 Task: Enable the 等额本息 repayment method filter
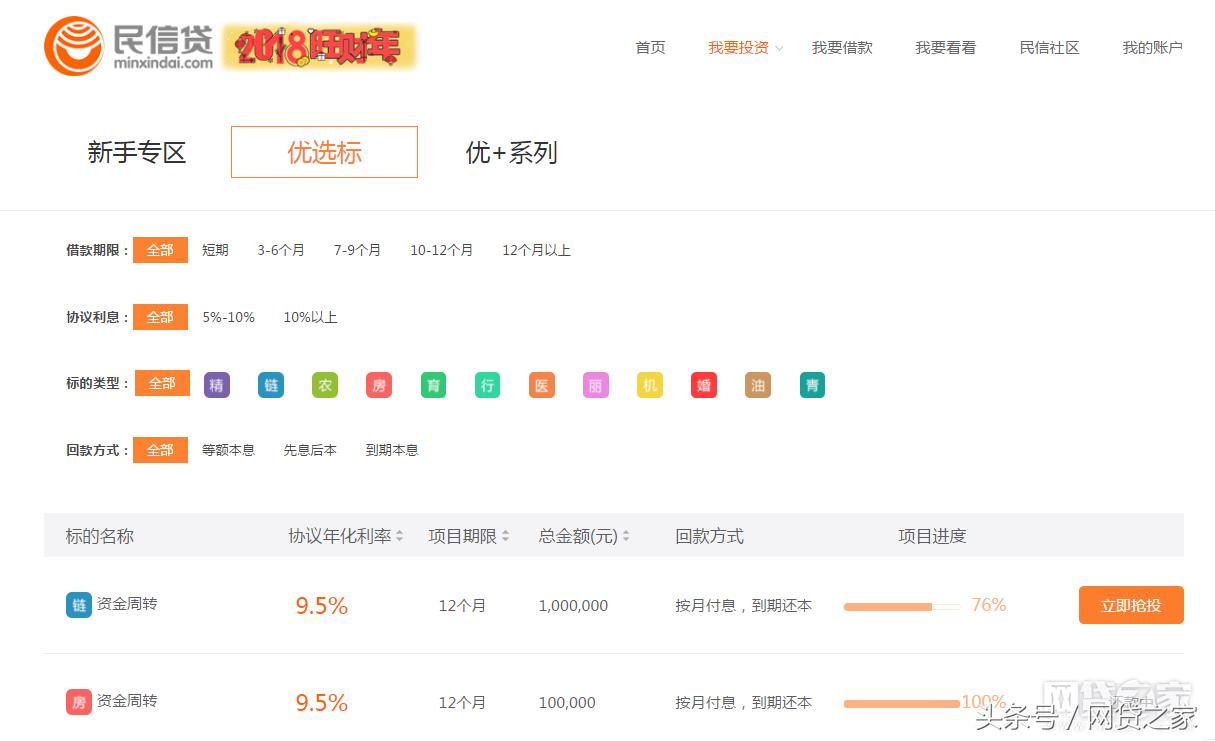(228, 450)
